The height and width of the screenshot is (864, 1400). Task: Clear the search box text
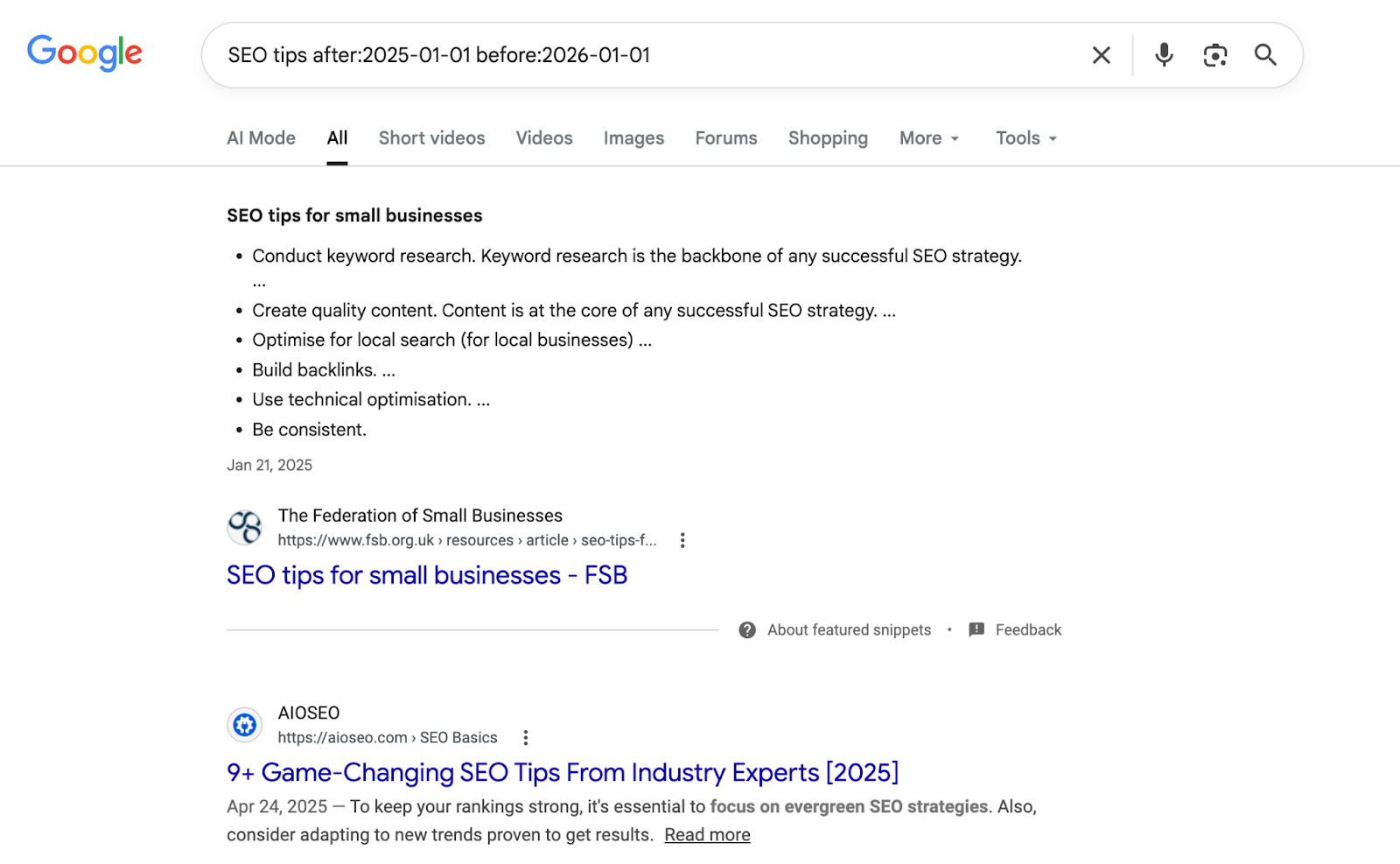coord(1101,55)
